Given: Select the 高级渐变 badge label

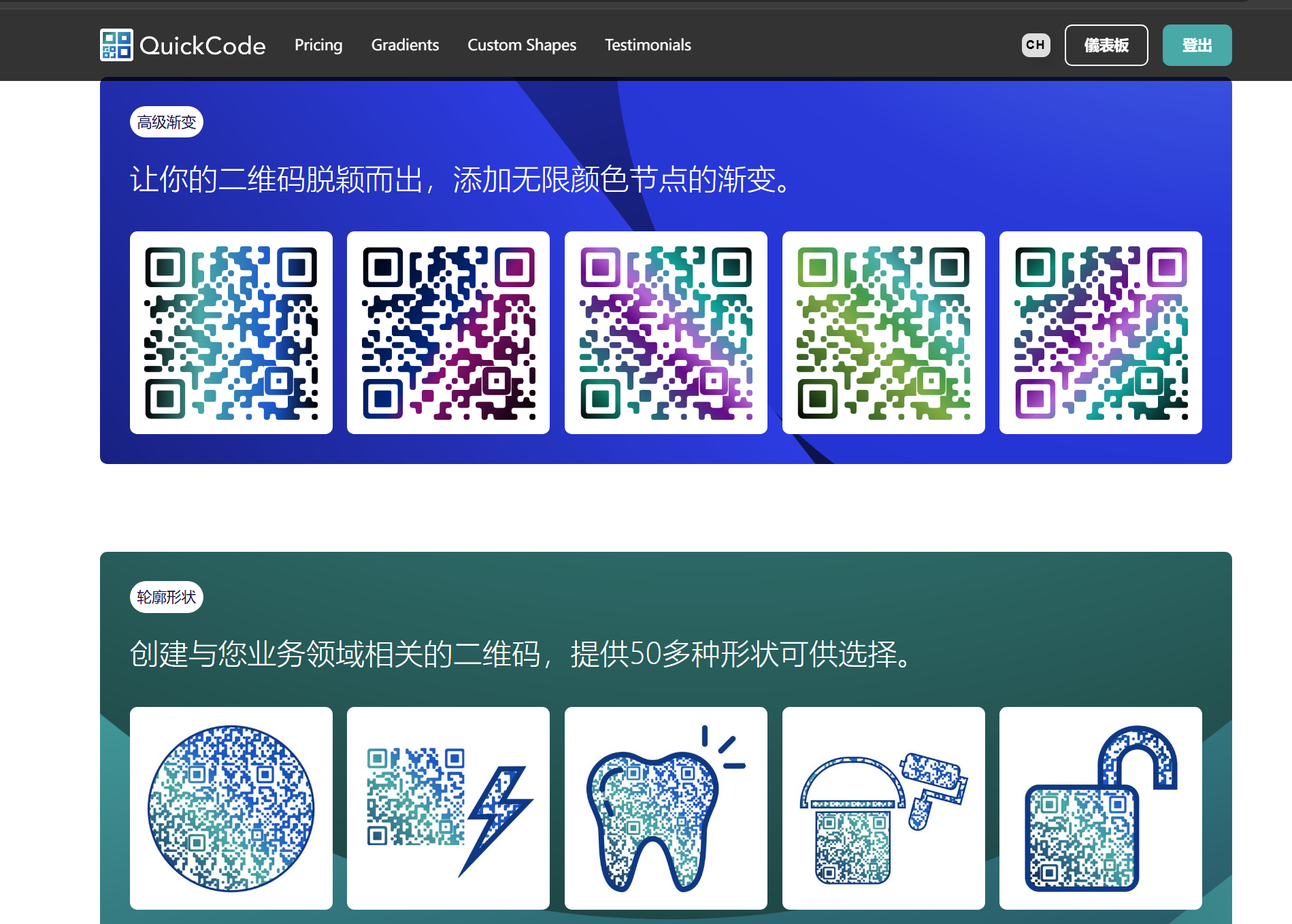Looking at the screenshot, I should pos(167,122).
